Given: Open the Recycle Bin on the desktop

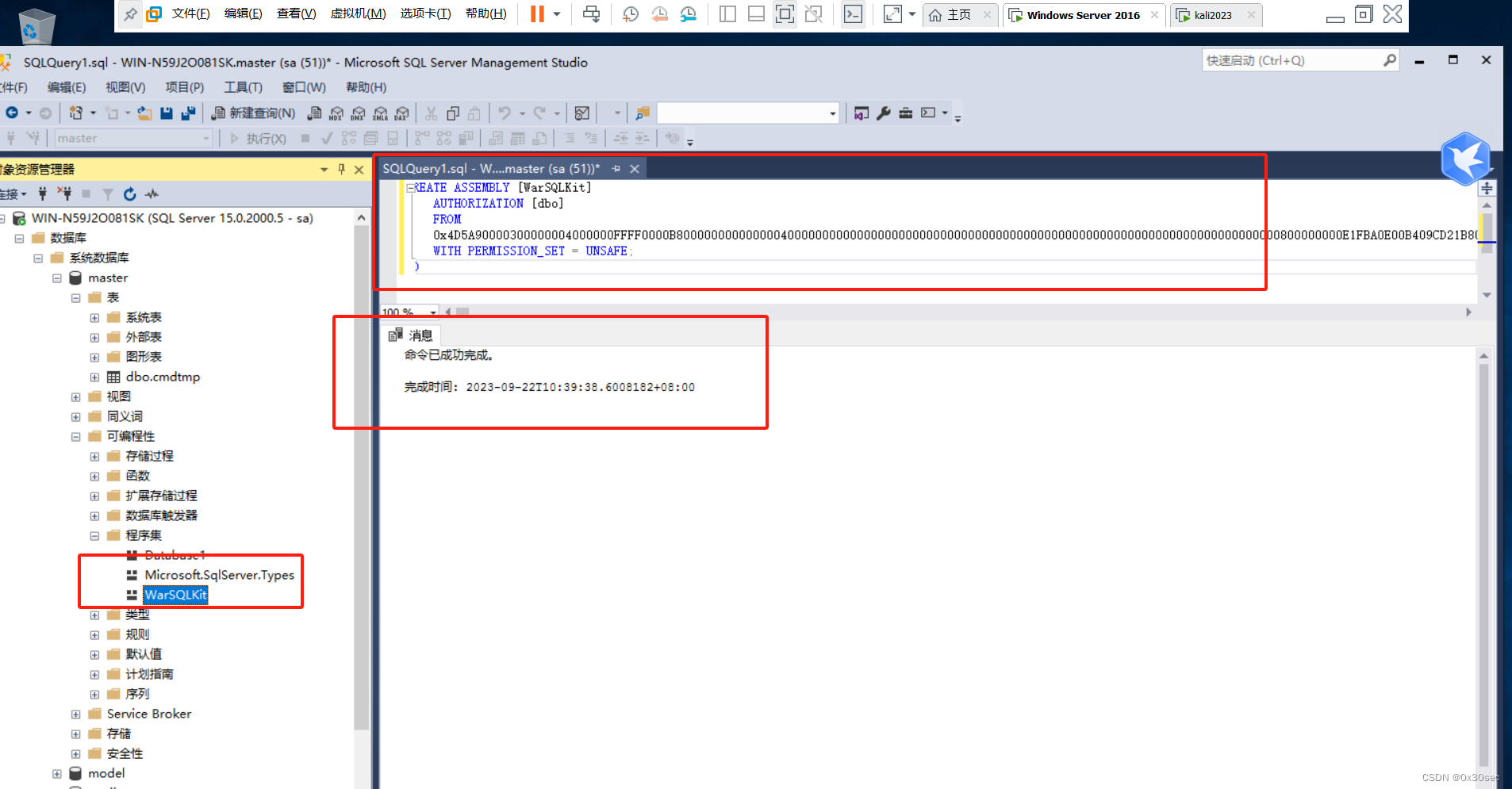Looking at the screenshot, I should click(x=36, y=25).
